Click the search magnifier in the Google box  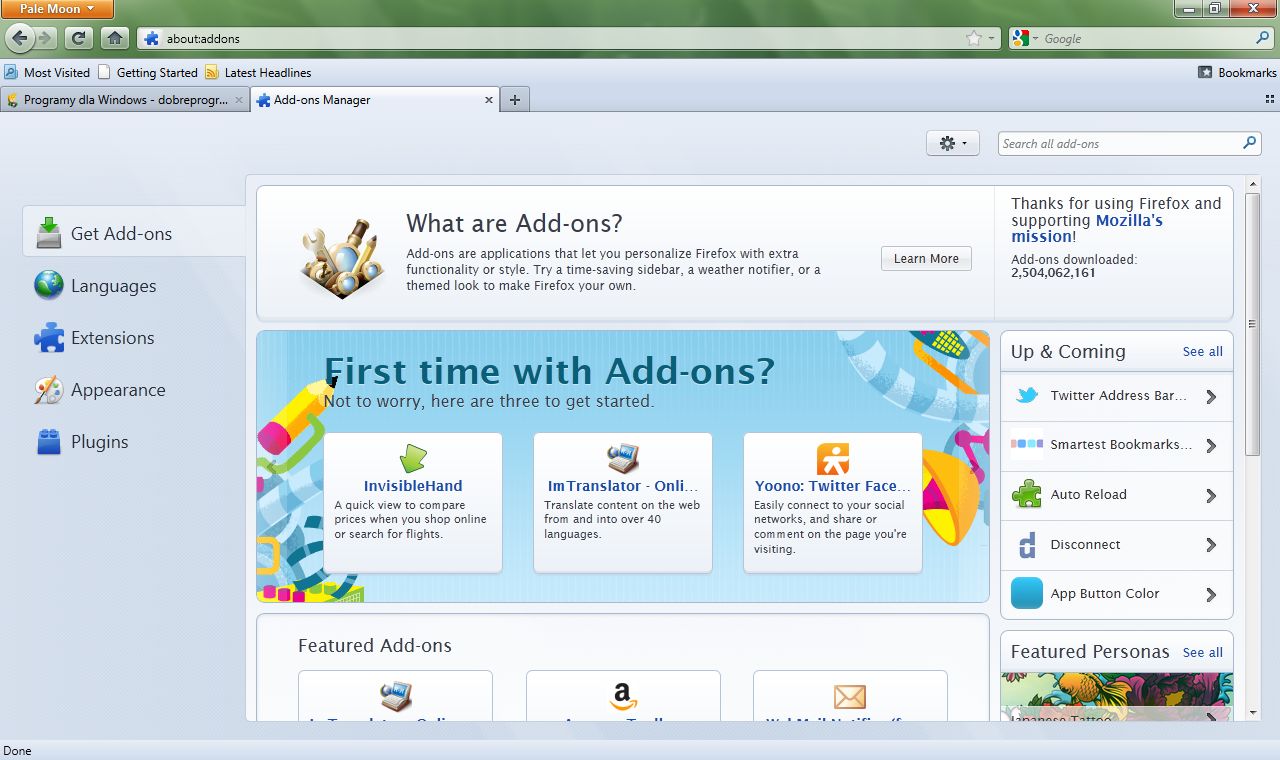[1262, 38]
